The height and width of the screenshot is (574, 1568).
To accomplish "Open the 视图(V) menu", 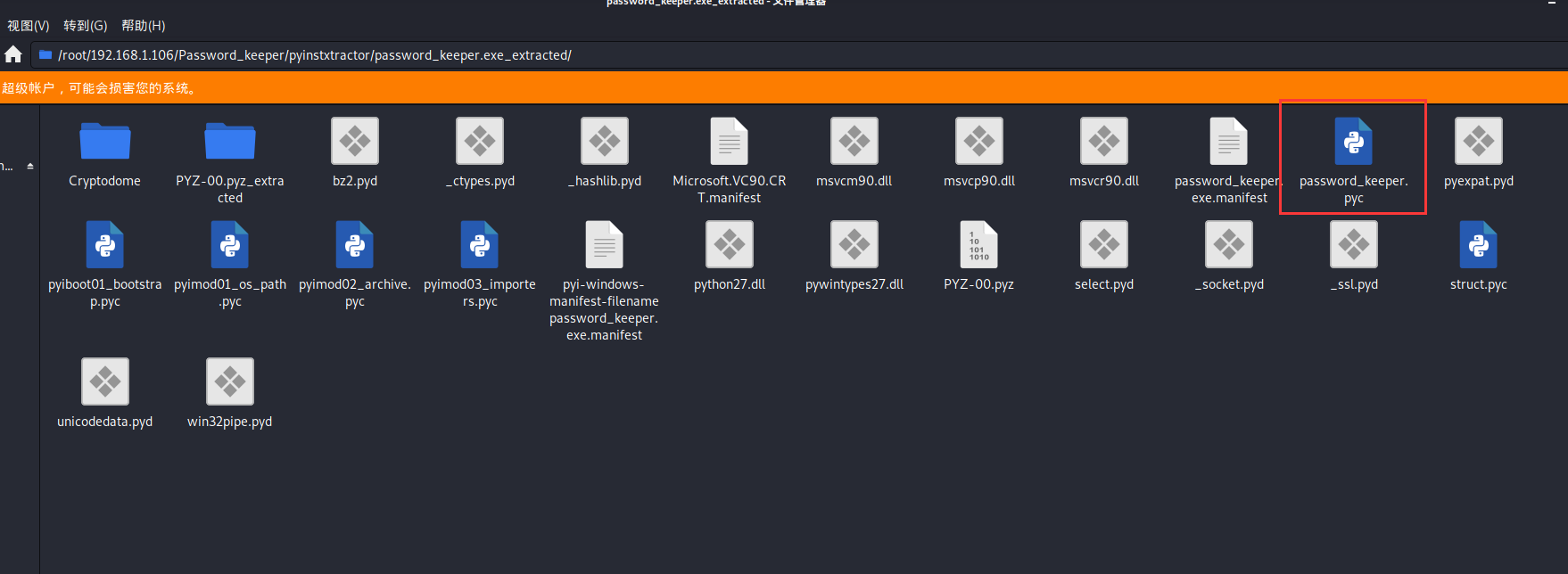I will tap(28, 26).
